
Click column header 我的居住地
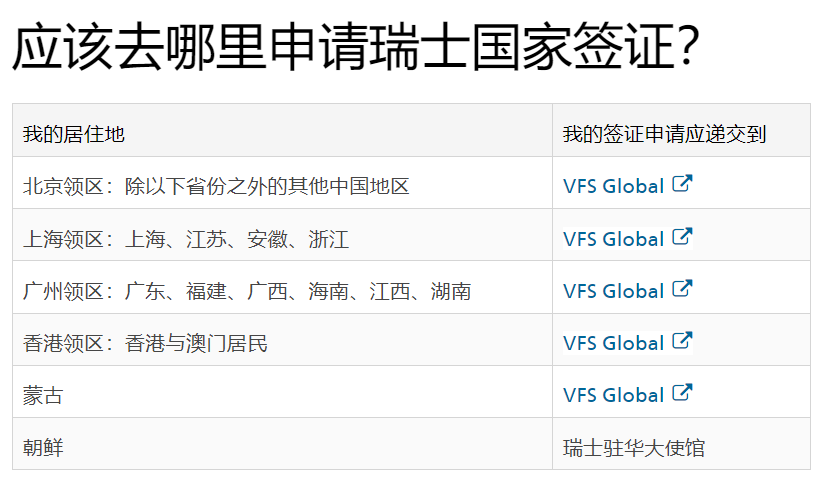click(282, 130)
